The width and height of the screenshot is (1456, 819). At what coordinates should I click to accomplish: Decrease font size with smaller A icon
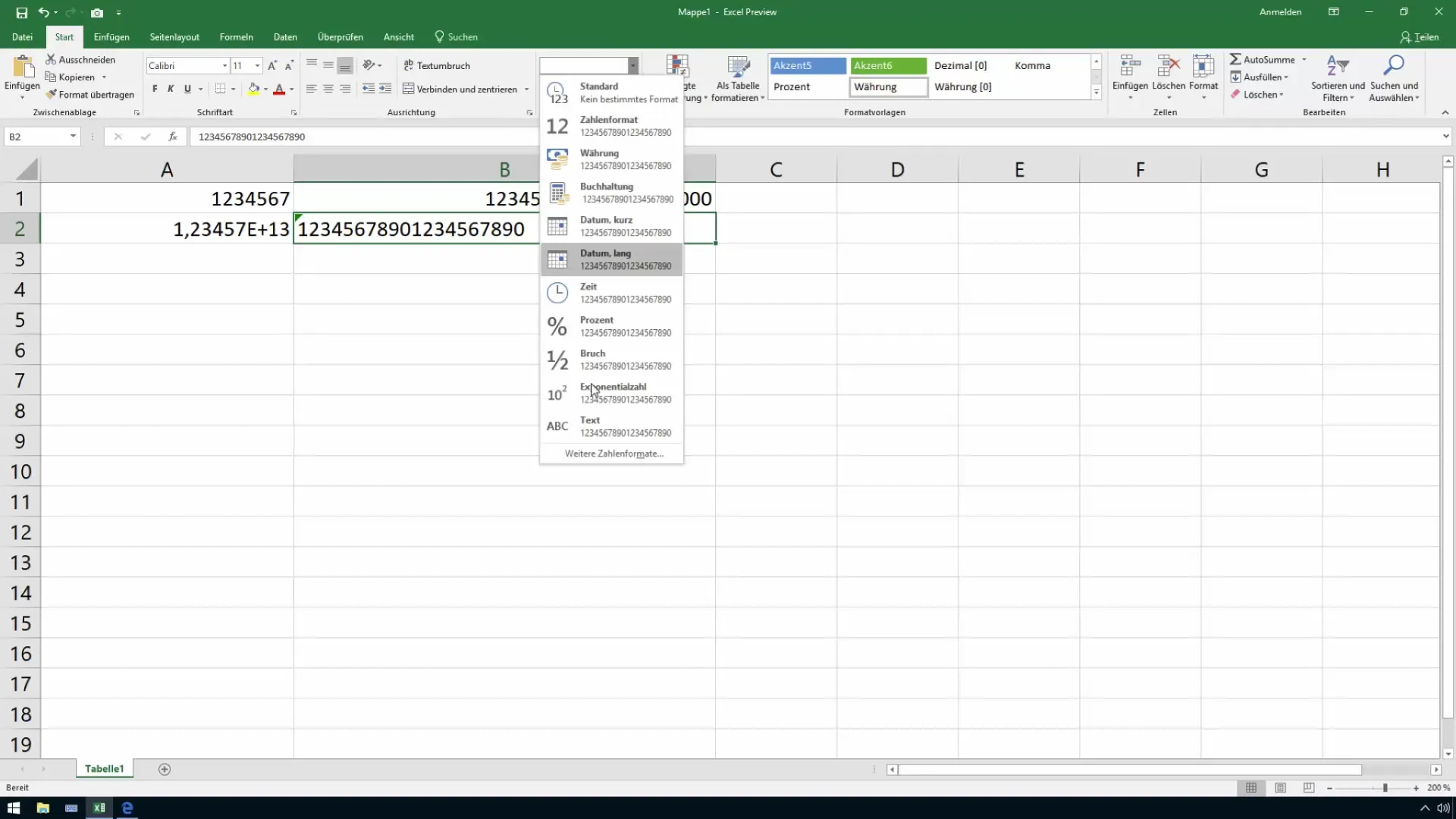289,65
